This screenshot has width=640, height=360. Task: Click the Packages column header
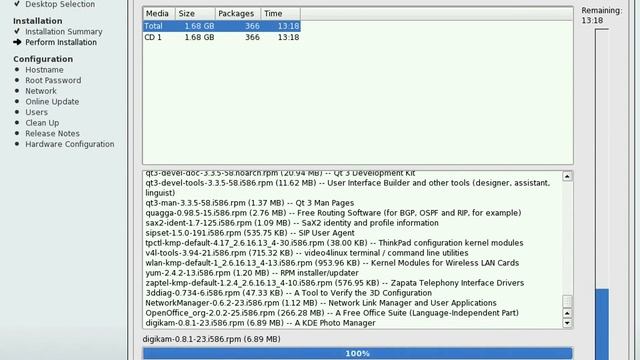pos(238,13)
